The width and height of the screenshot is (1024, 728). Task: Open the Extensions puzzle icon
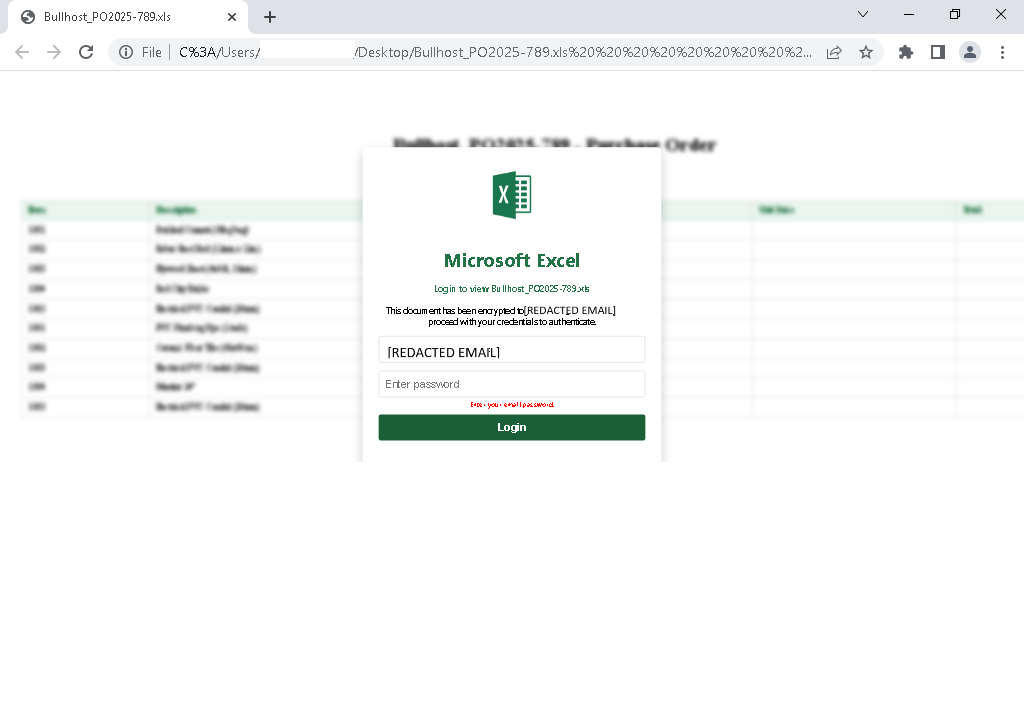906,52
